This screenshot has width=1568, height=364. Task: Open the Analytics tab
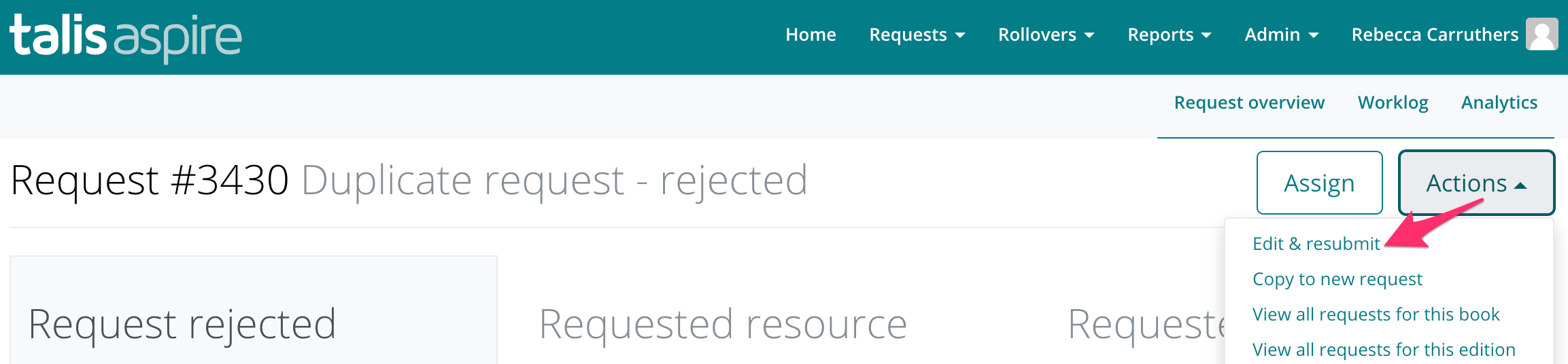point(1499,103)
